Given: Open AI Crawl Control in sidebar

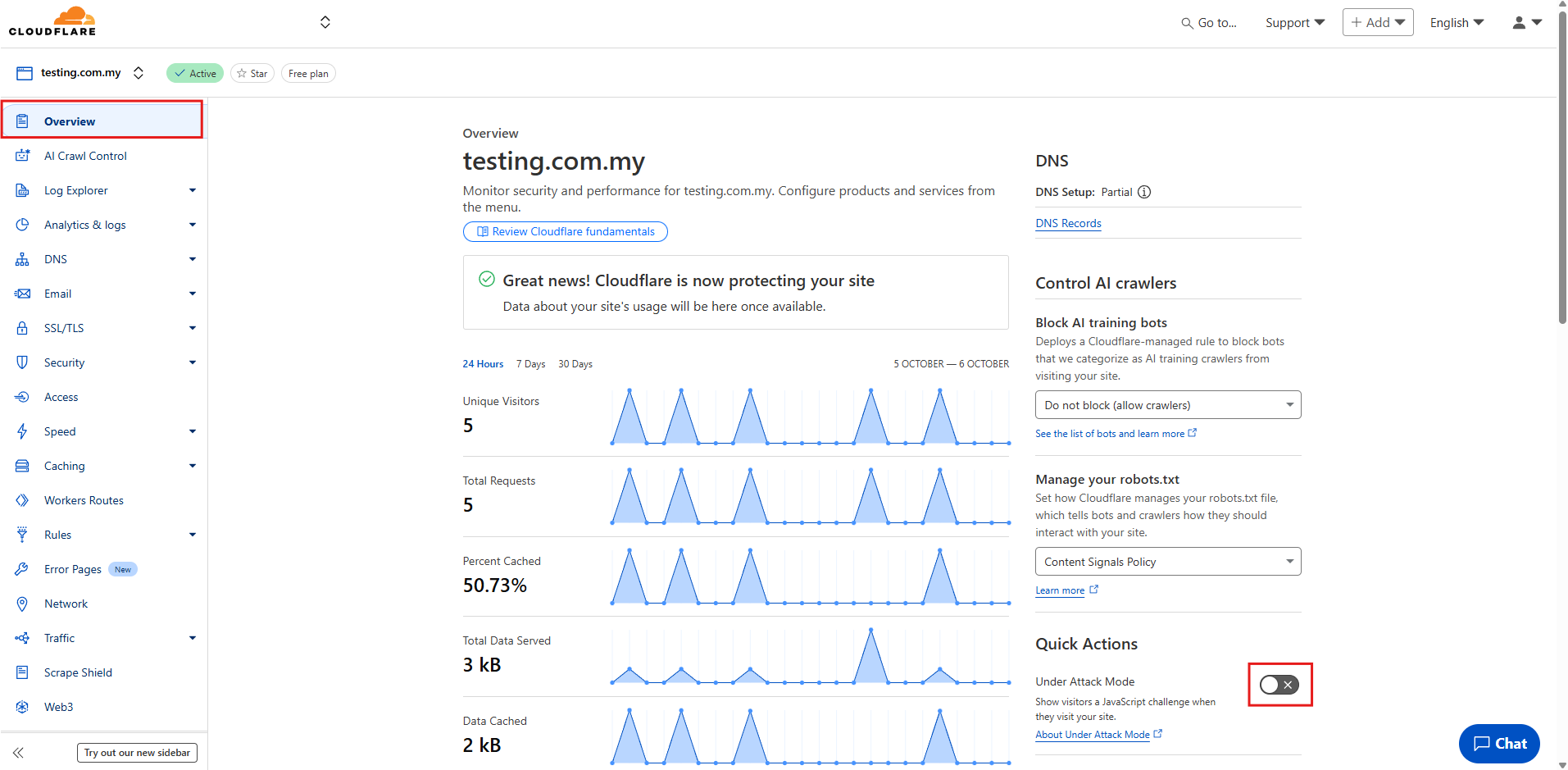Looking at the screenshot, I should (x=85, y=156).
